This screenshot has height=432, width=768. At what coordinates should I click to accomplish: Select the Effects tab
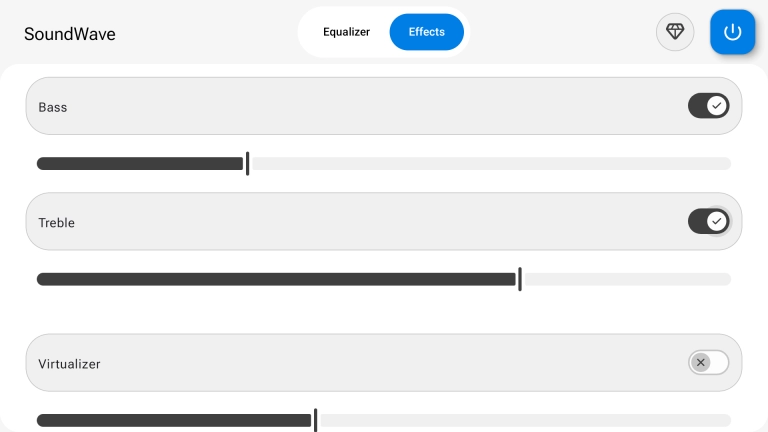click(x=427, y=32)
